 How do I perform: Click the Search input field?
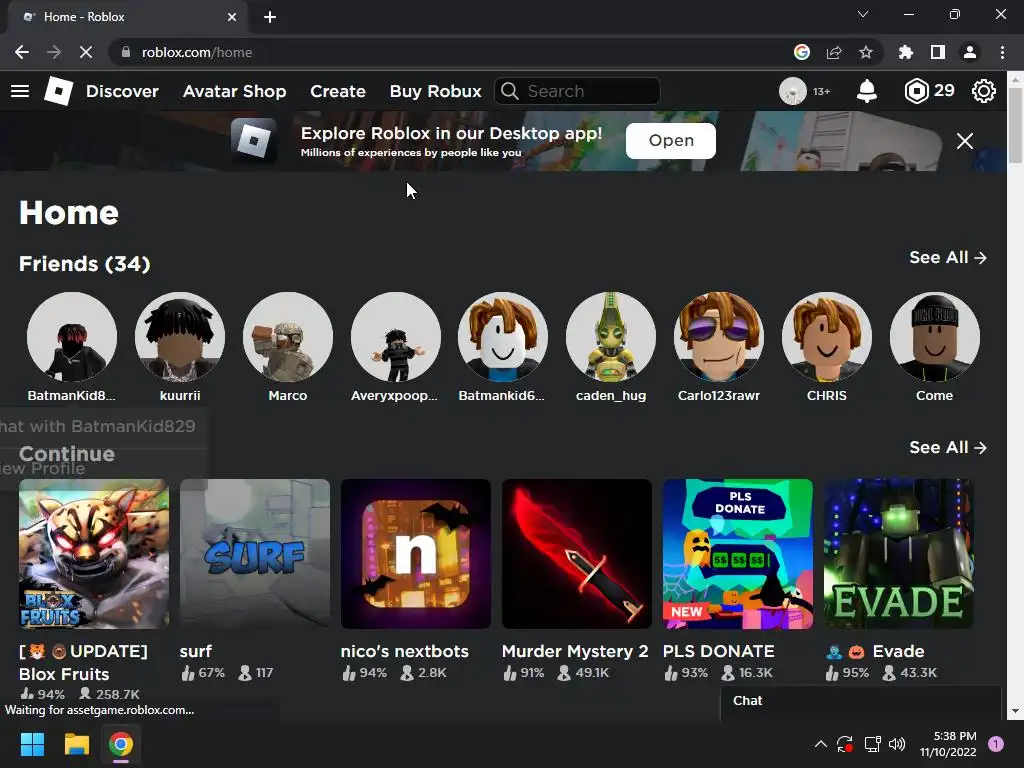(577, 91)
